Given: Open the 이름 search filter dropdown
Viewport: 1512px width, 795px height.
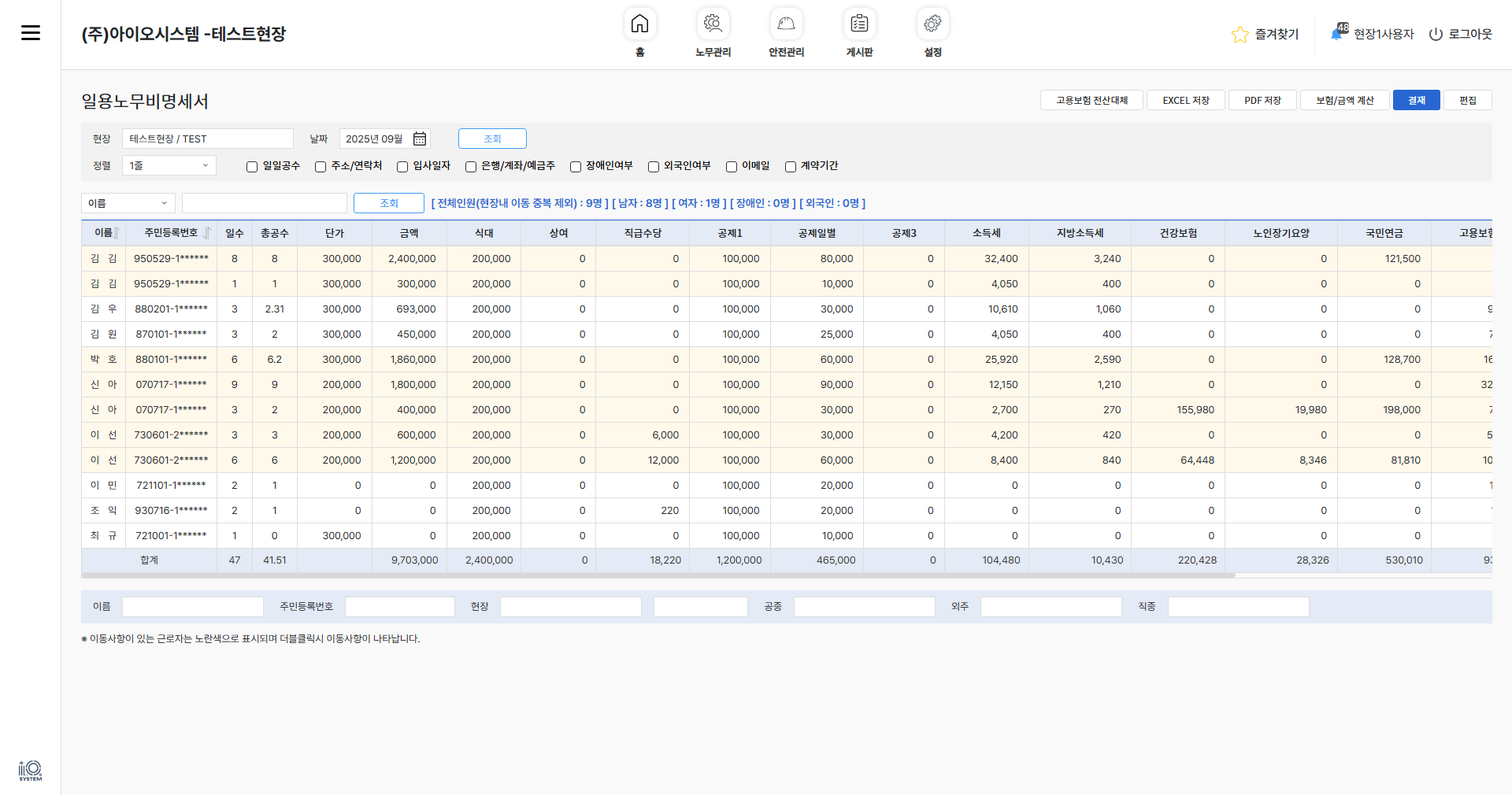Looking at the screenshot, I should (x=128, y=203).
